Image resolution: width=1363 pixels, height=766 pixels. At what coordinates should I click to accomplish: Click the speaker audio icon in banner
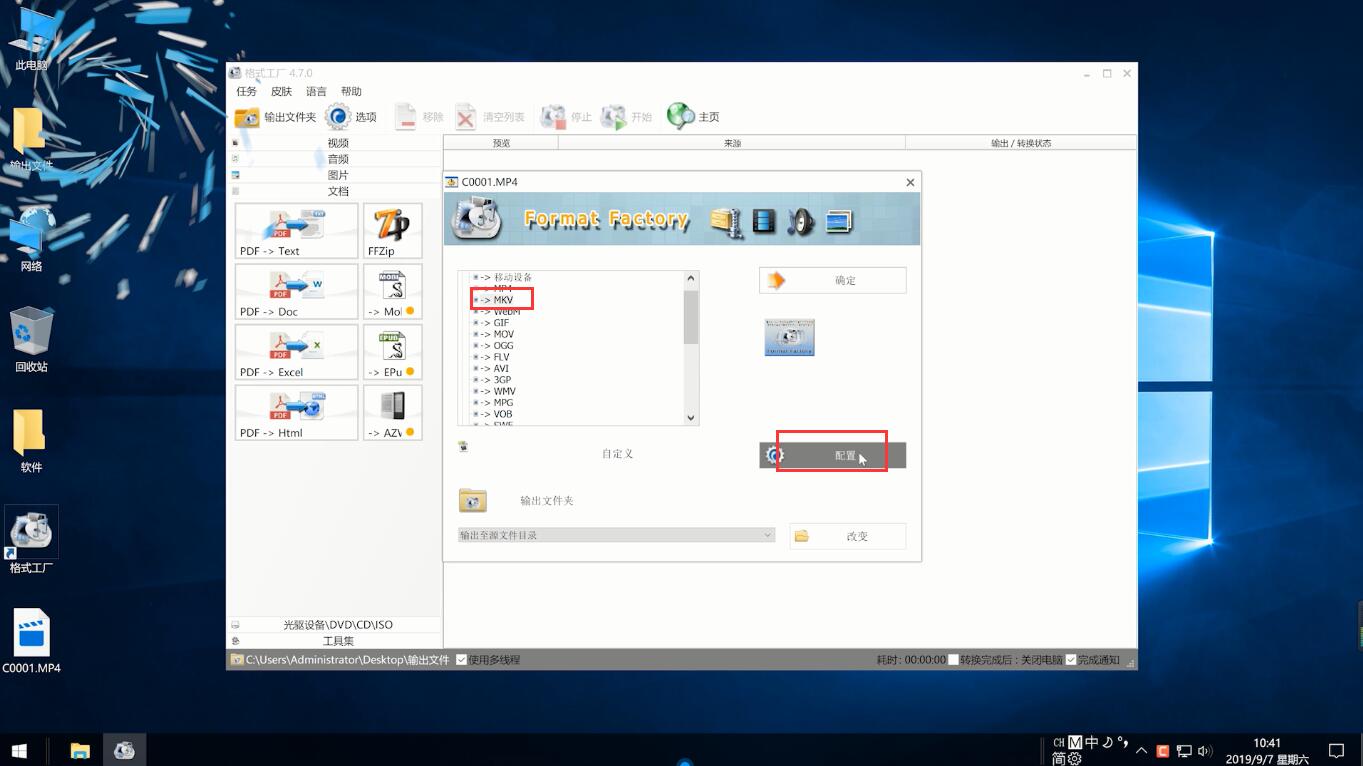click(x=800, y=221)
